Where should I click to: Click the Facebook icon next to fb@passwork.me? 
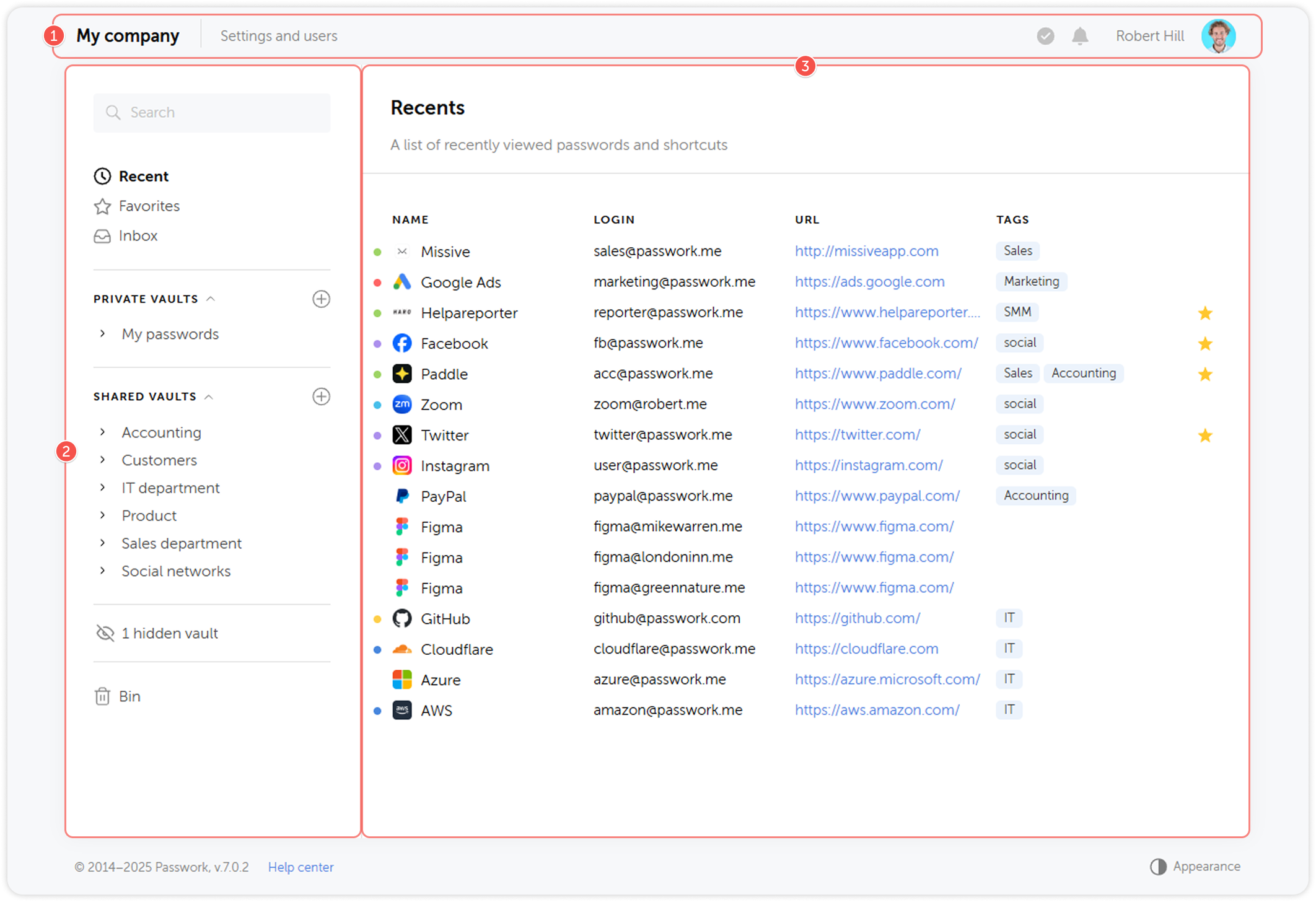(x=401, y=343)
